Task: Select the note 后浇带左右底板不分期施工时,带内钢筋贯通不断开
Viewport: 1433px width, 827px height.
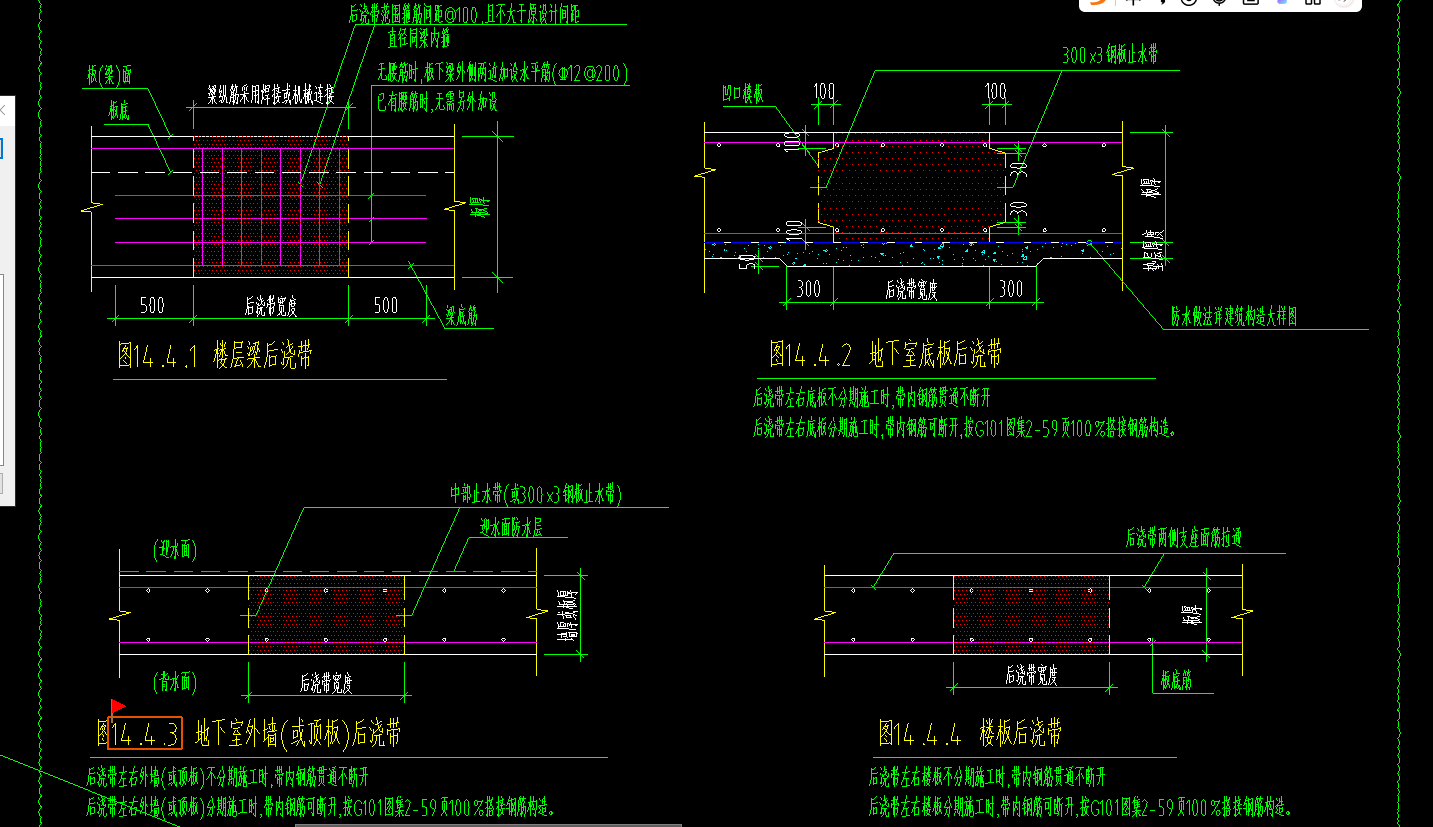Action: pyautogui.click(x=872, y=398)
